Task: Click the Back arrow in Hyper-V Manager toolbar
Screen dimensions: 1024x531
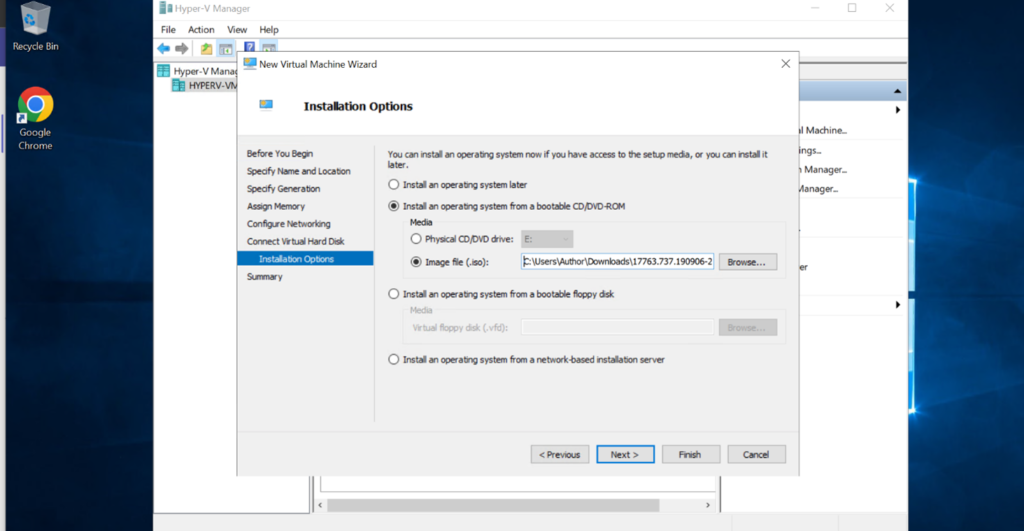Action: tap(163, 48)
